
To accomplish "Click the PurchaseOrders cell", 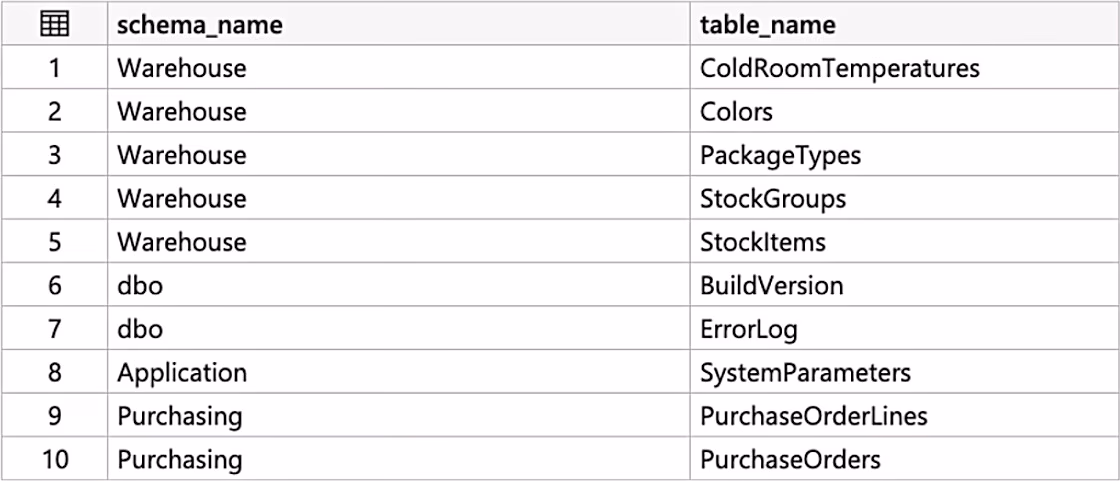I will click(x=904, y=459).
